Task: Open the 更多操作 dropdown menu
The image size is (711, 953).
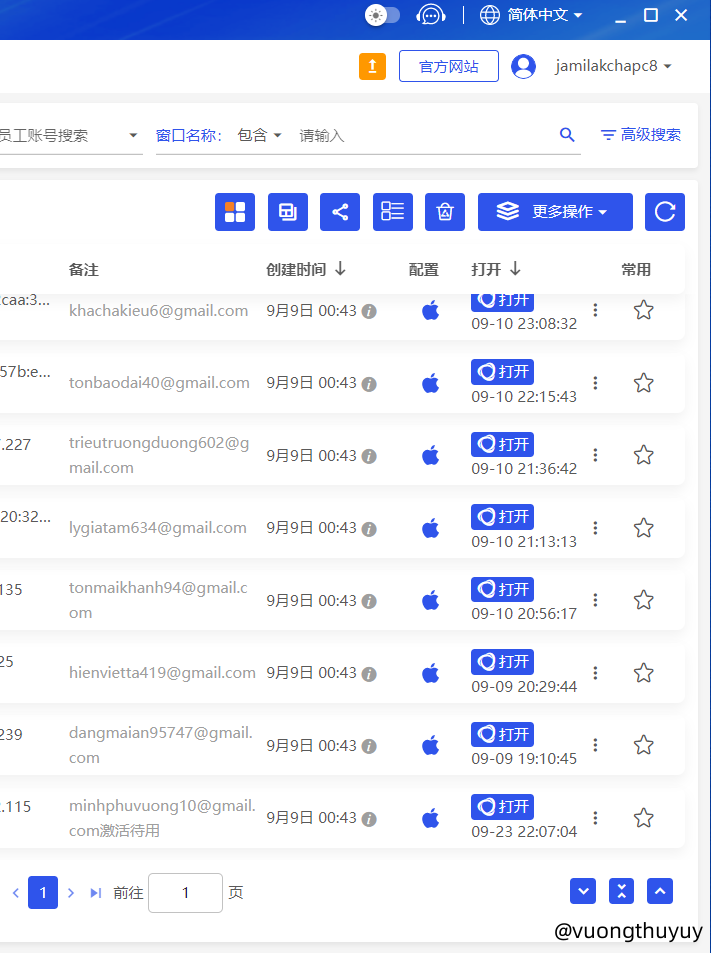Action: [x=555, y=212]
